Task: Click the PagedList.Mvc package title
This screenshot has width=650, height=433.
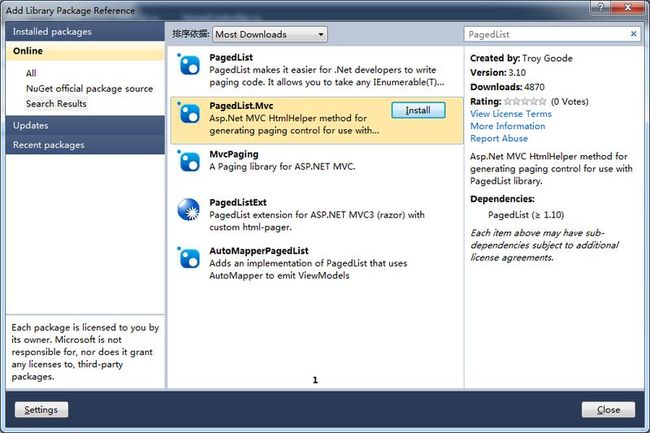Action: coord(241,106)
